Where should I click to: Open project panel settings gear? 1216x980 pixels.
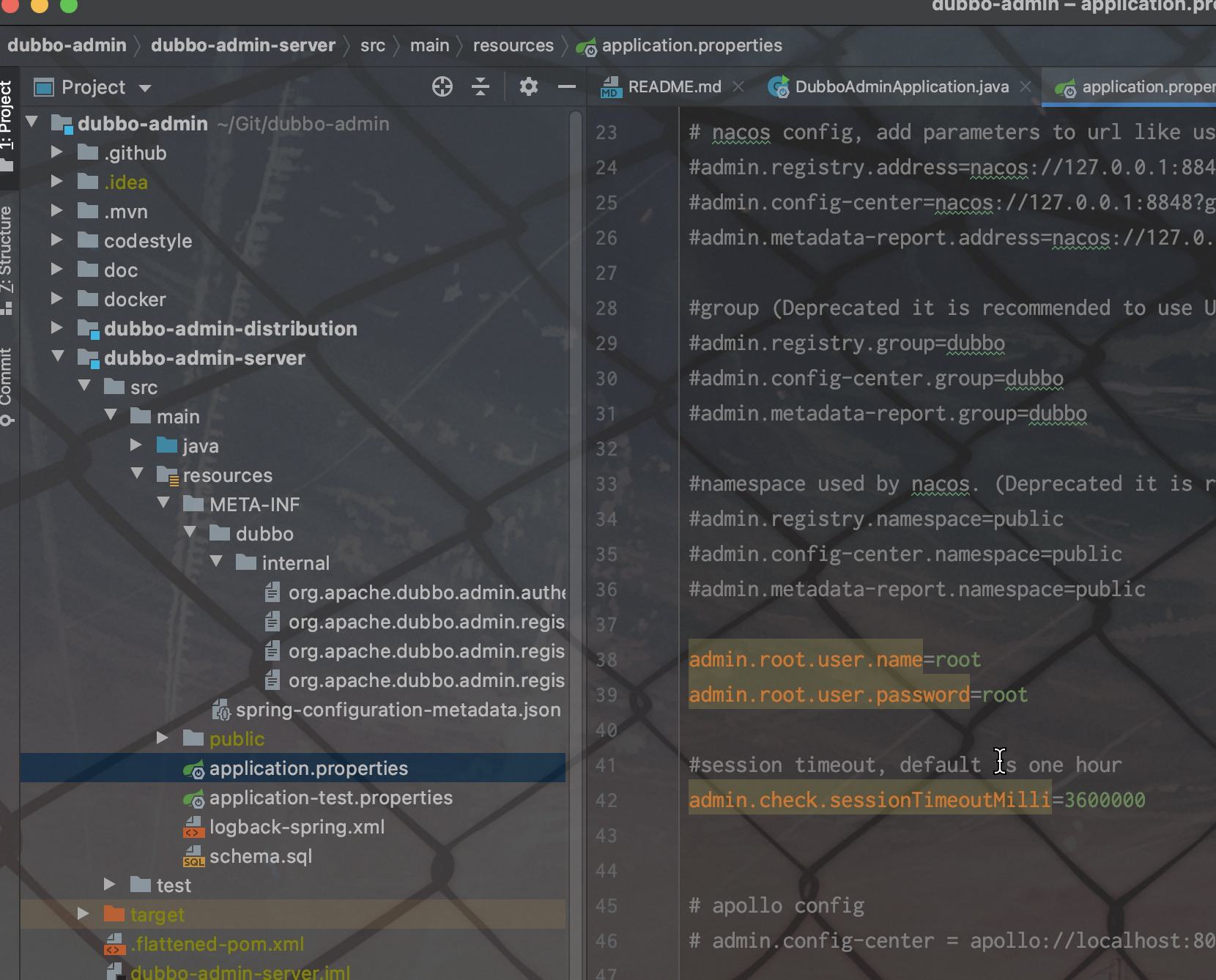[x=528, y=87]
